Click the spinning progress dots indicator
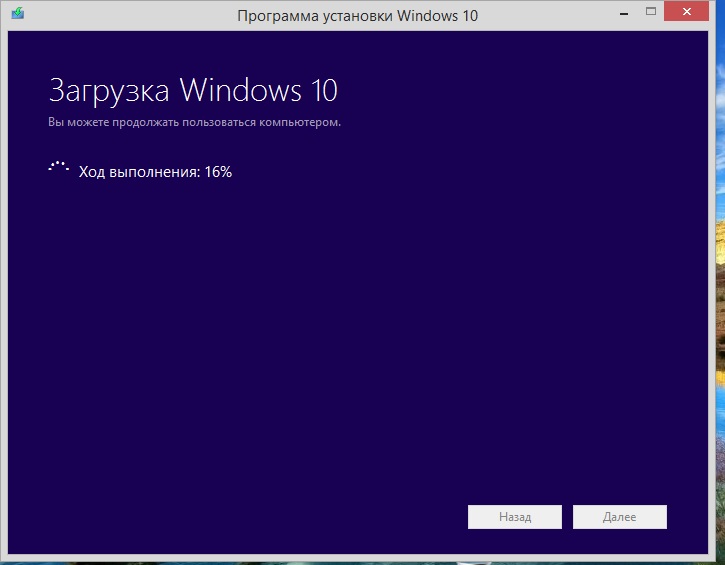 pos(59,169)
